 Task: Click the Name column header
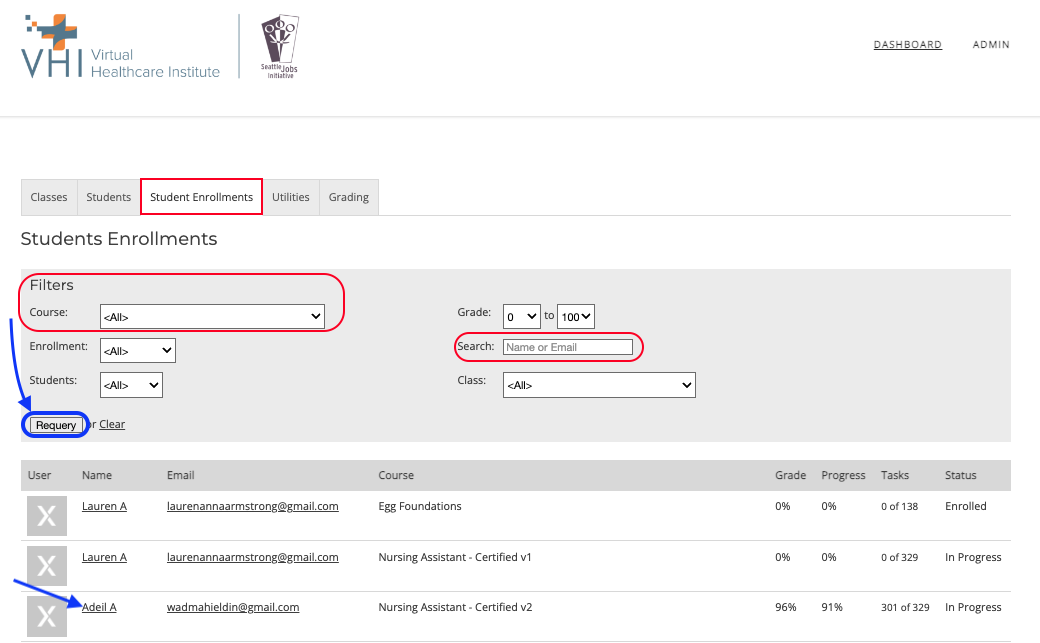click(x=97, y=475)
